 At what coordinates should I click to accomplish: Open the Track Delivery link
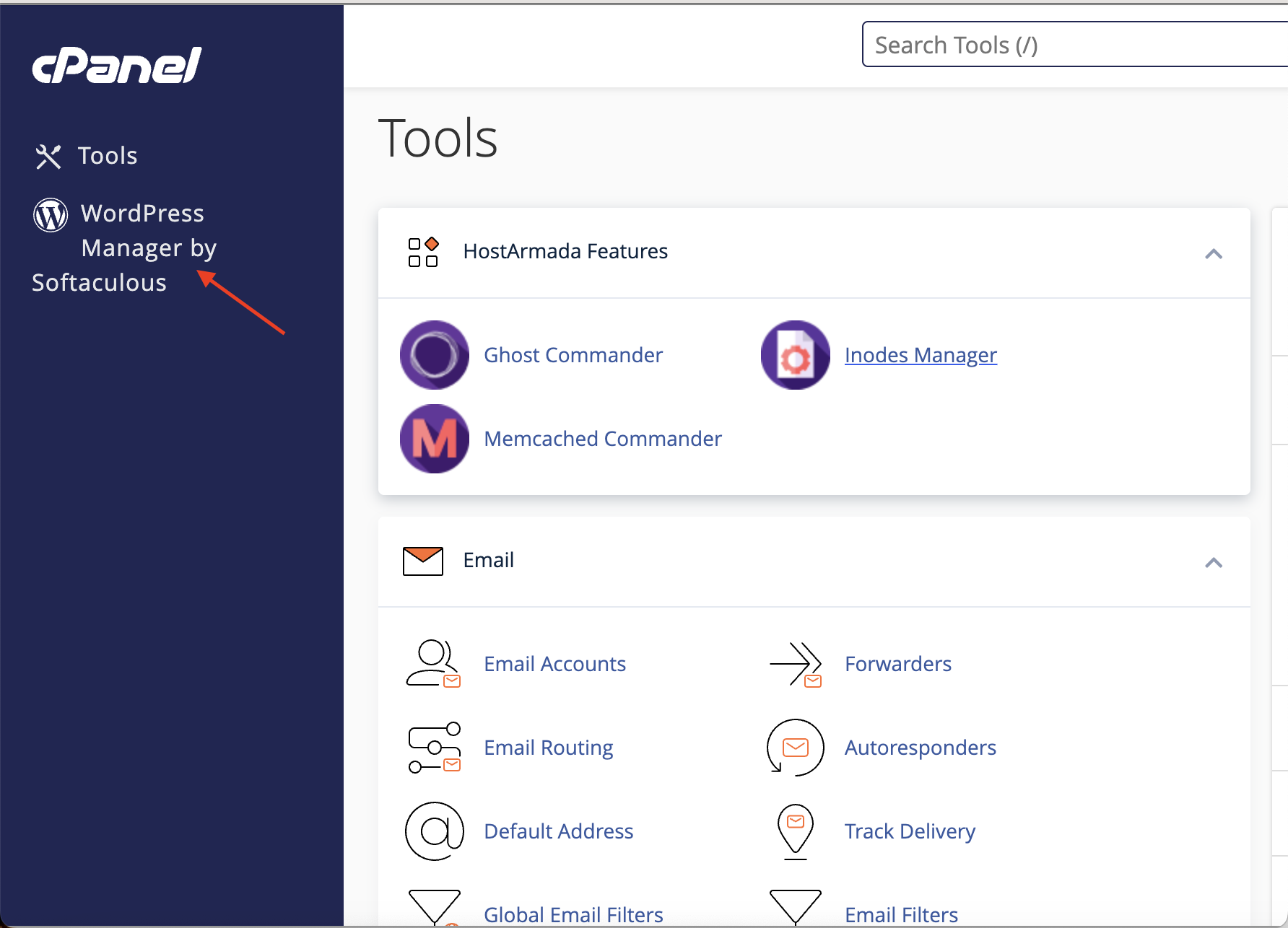pos(910,831)
